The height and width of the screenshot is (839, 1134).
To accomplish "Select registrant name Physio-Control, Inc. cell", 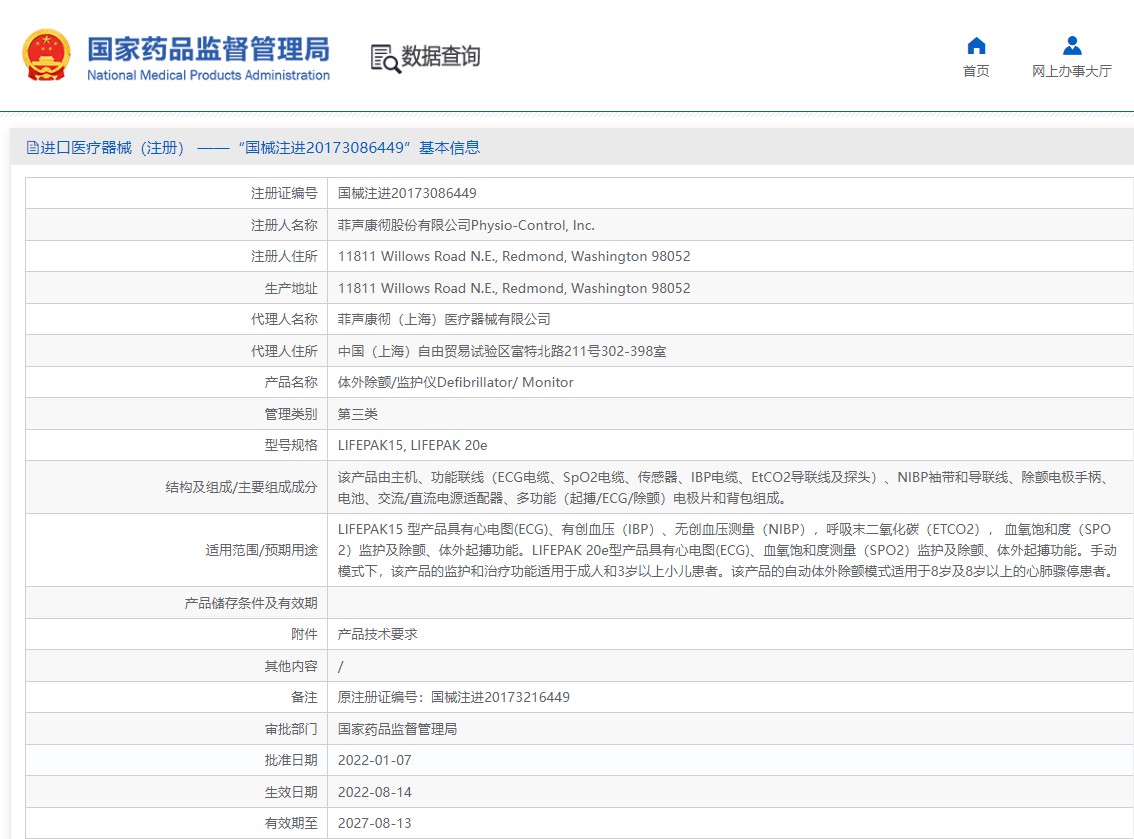I will tap(466, 225).
